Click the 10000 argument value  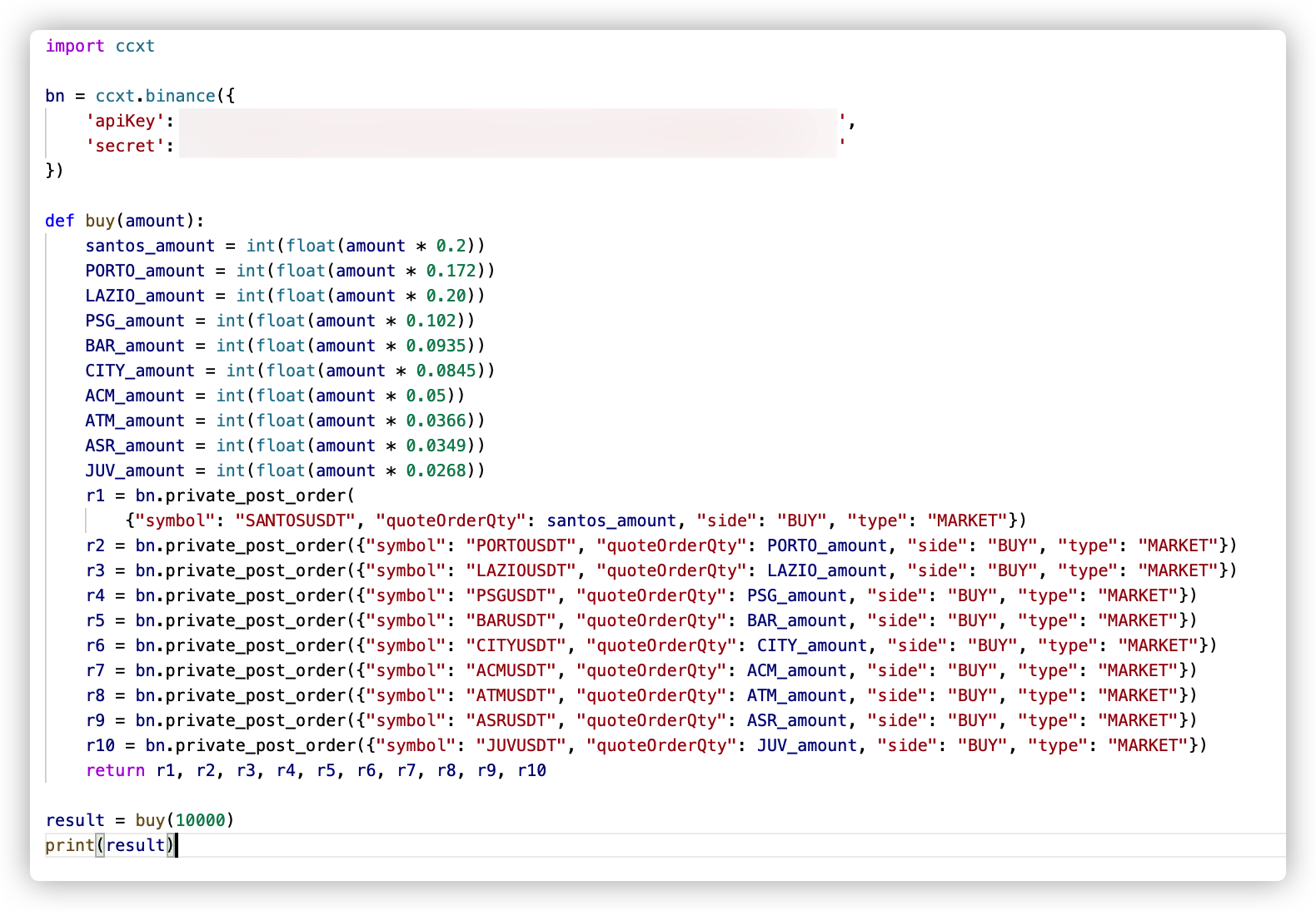(x=200, y=820)
